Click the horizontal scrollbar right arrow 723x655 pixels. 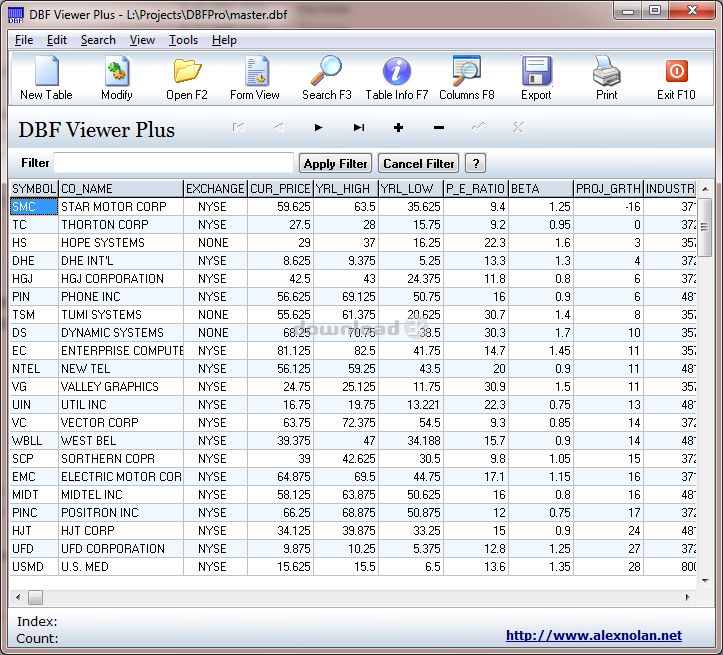687,597
